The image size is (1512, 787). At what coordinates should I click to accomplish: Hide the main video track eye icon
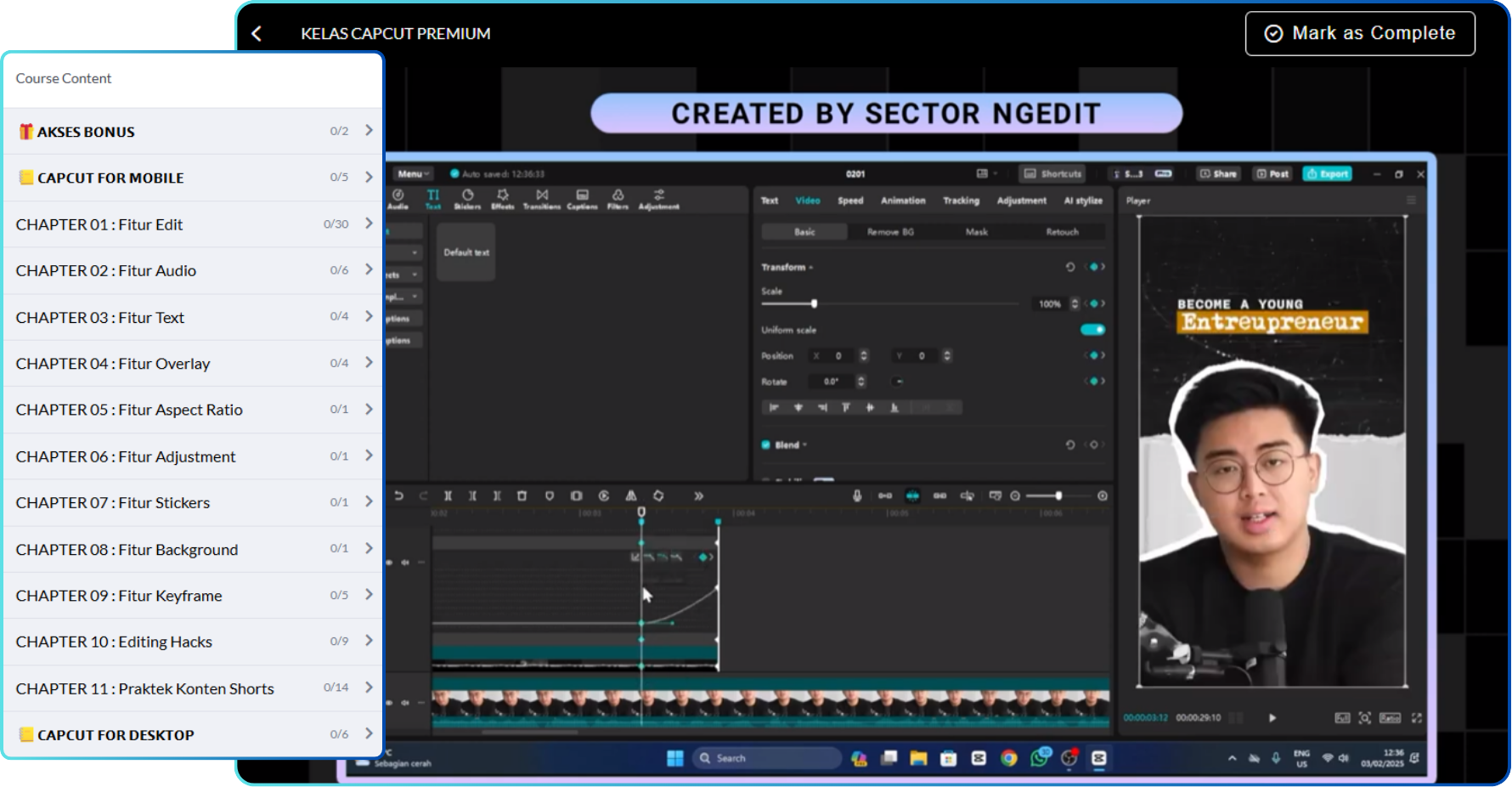(390, 703)
